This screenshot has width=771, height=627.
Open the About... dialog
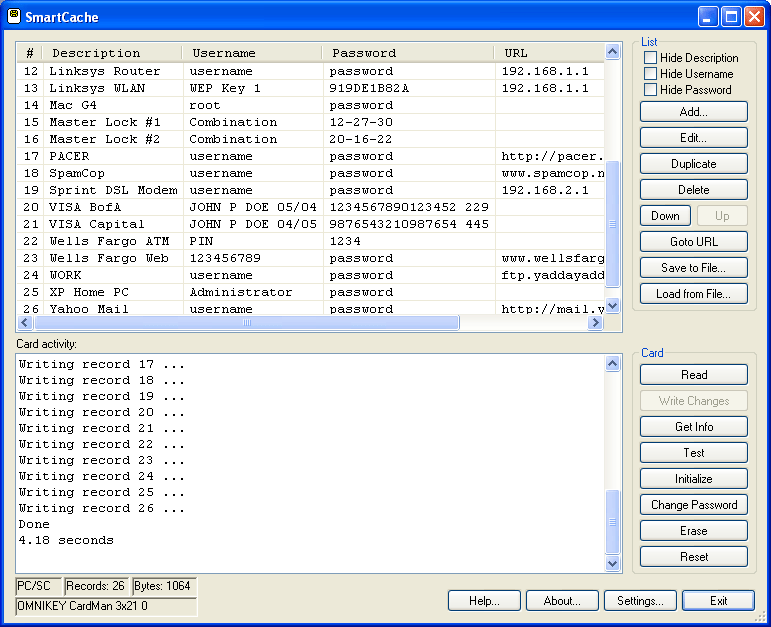(562, 600)
